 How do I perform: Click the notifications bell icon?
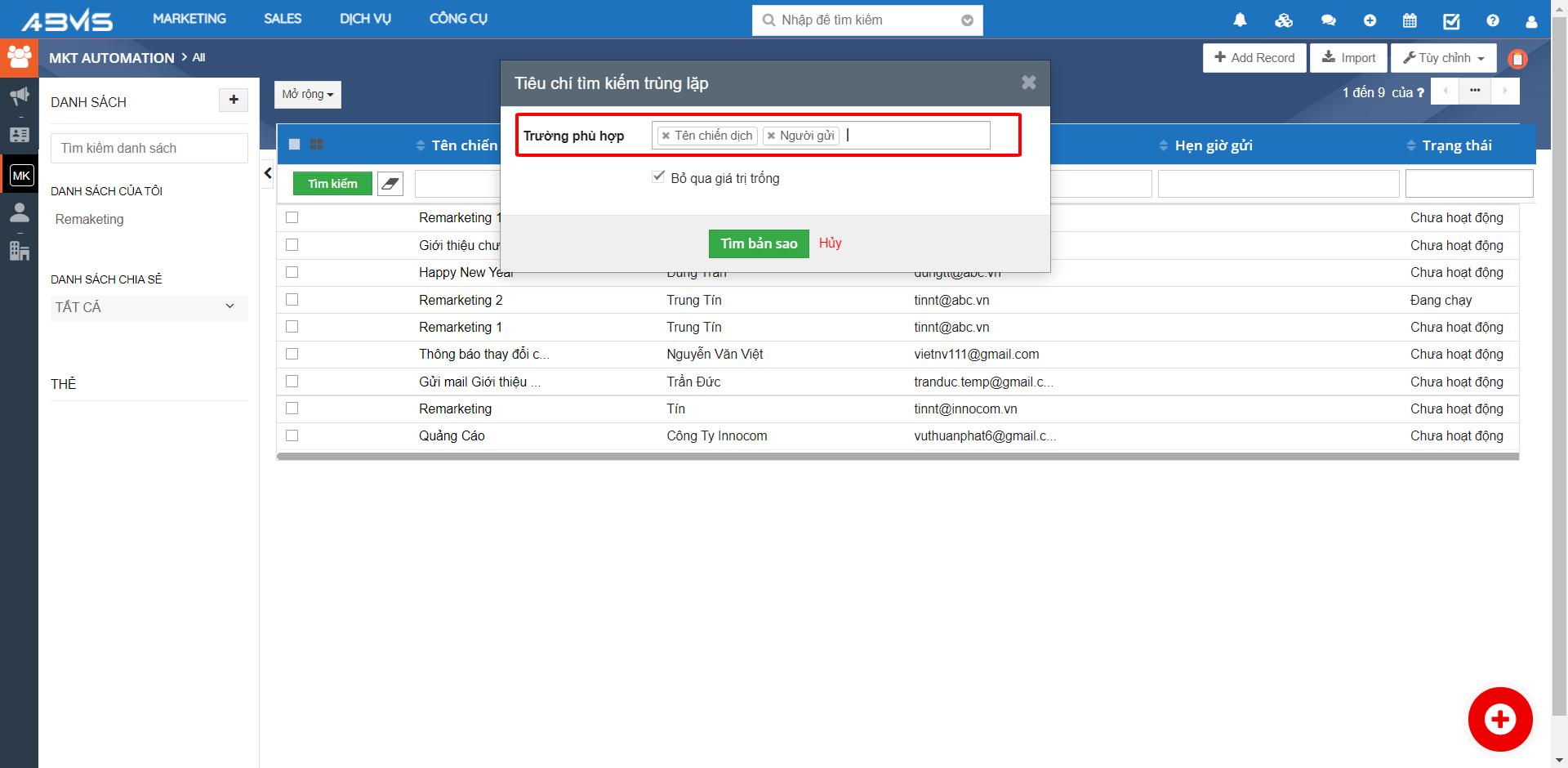coord(1240,20)
